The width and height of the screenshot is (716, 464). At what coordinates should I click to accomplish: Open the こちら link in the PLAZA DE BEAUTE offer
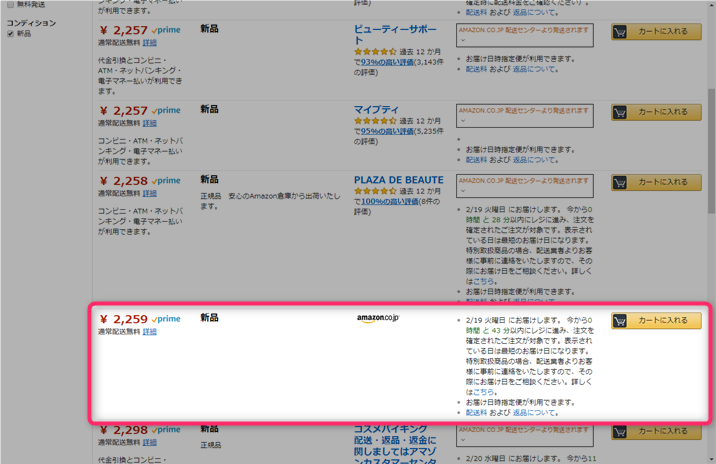pyautogui.click(x=484, y=281)
